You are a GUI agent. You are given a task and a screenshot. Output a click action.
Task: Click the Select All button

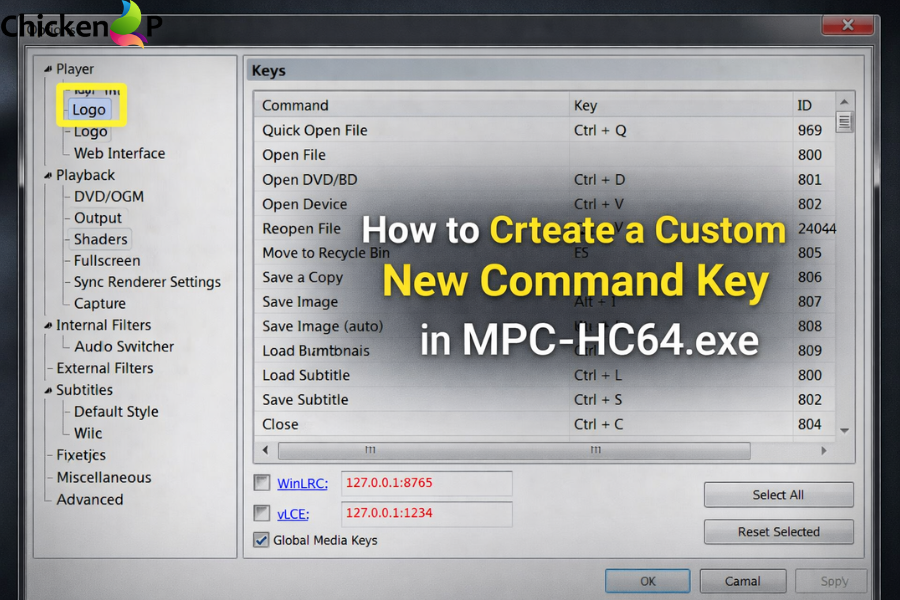[x=778, y=494]
